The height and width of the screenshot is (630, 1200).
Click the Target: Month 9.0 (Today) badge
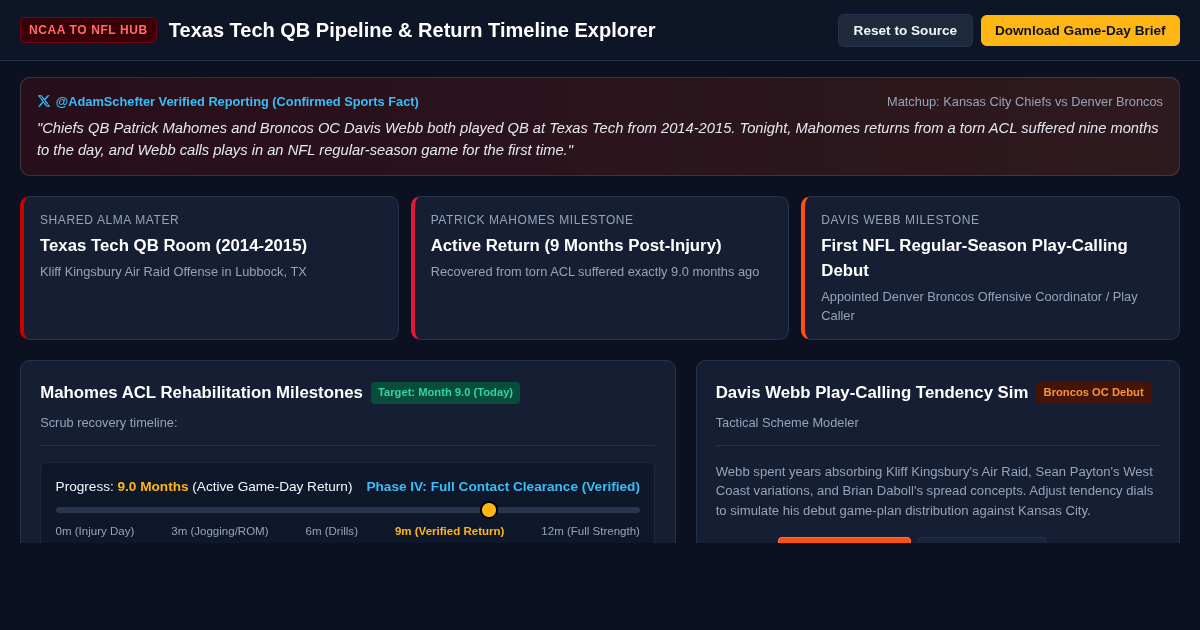[x=445, y=393]
